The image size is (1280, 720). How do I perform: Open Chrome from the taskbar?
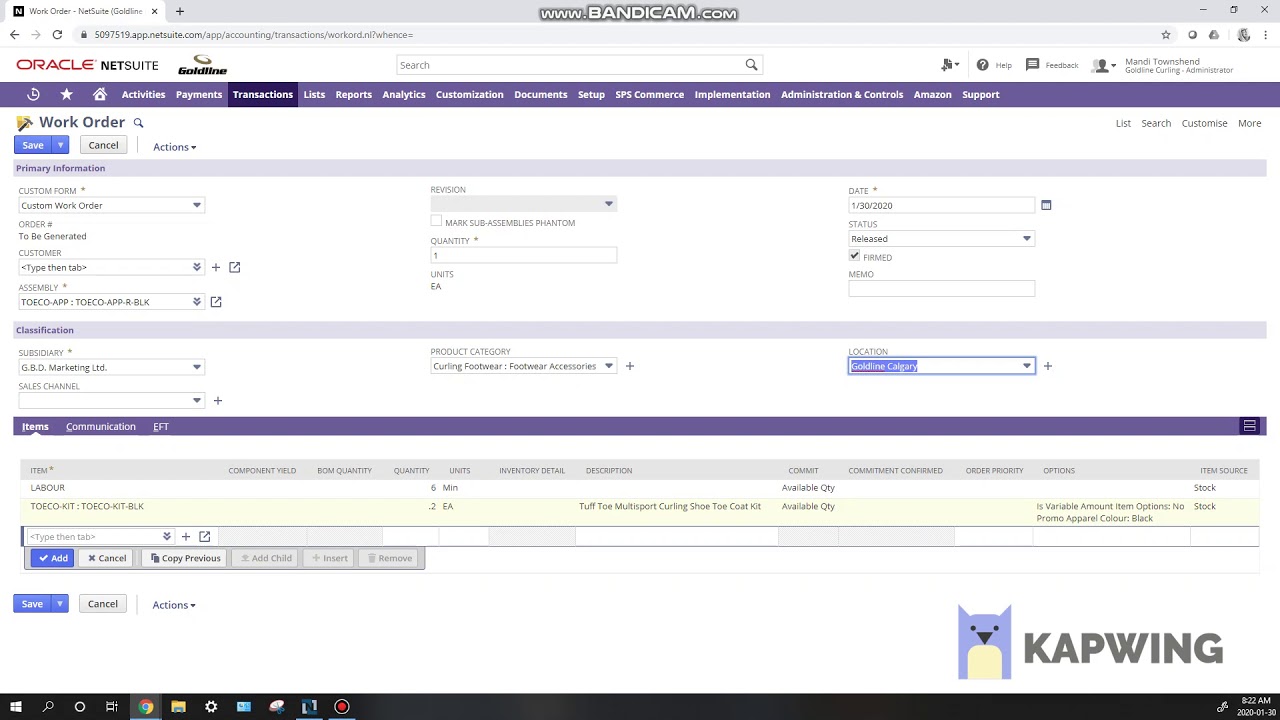point(146,706)
